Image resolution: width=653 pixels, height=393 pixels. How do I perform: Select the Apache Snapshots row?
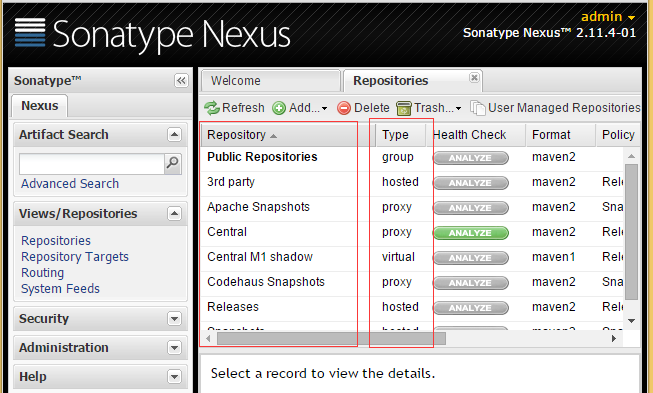point(412,208)
